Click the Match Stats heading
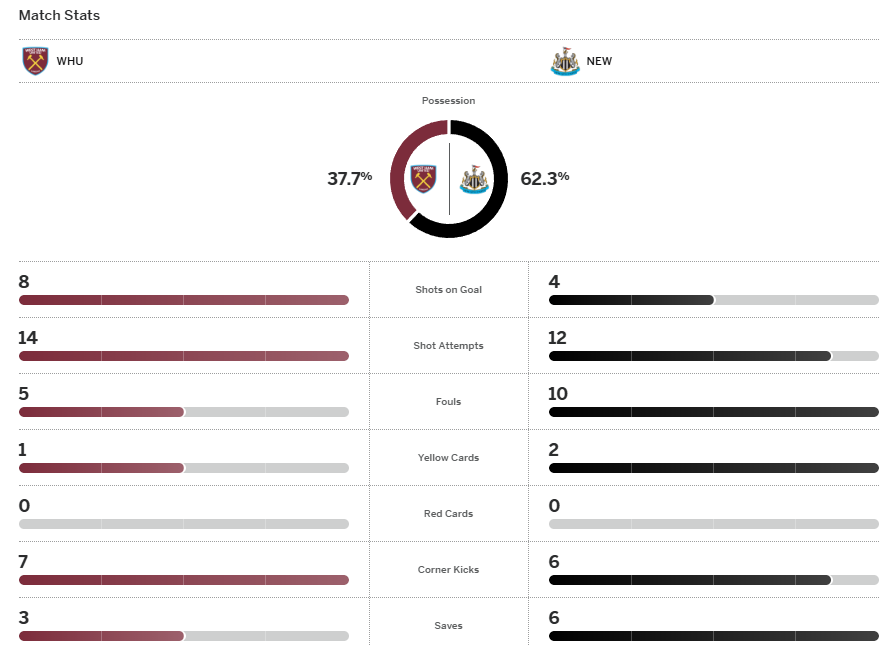The image size is (893, 646). click(x=59, y=16)
